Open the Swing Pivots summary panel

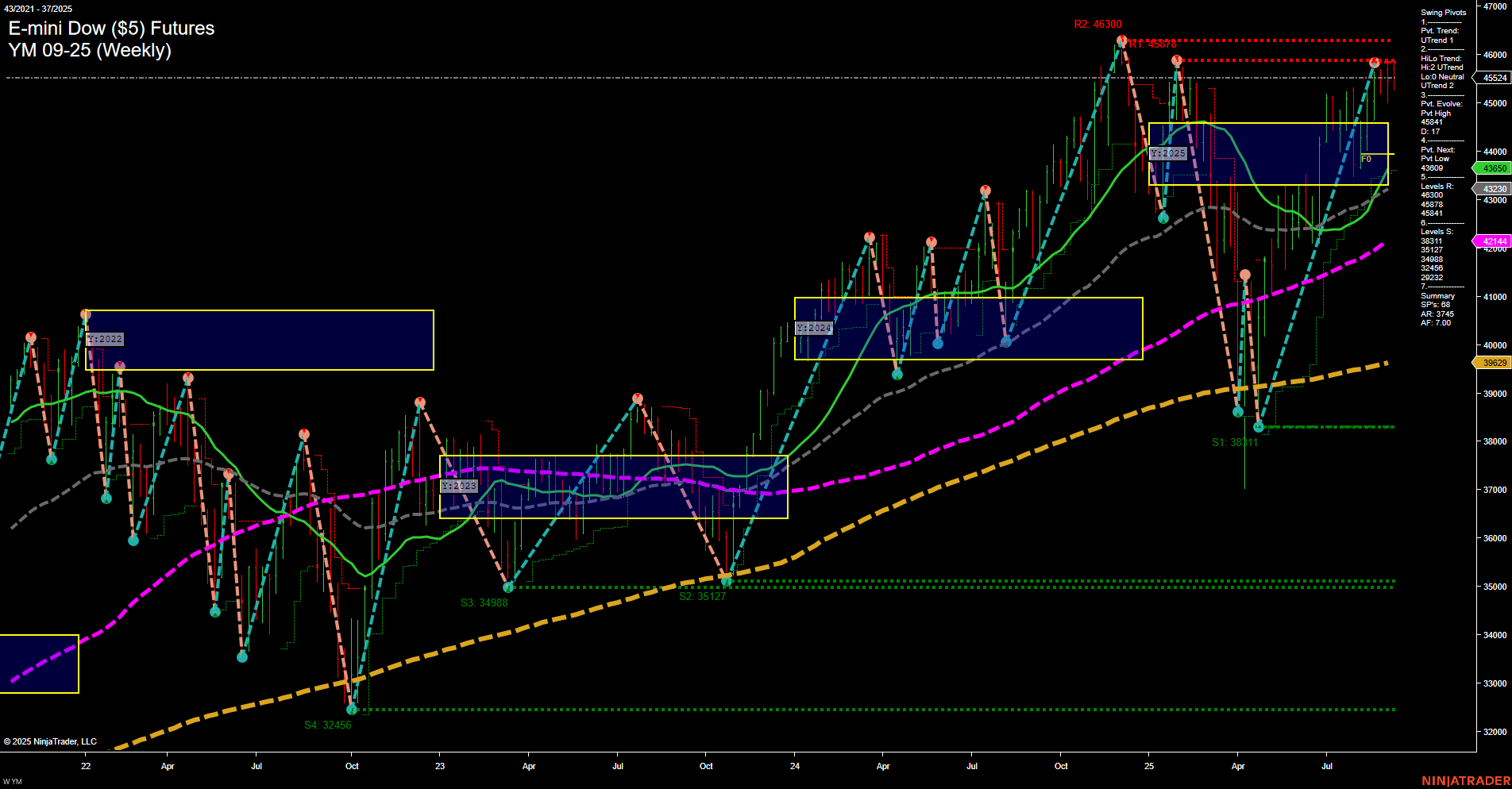pos(1442,12)
